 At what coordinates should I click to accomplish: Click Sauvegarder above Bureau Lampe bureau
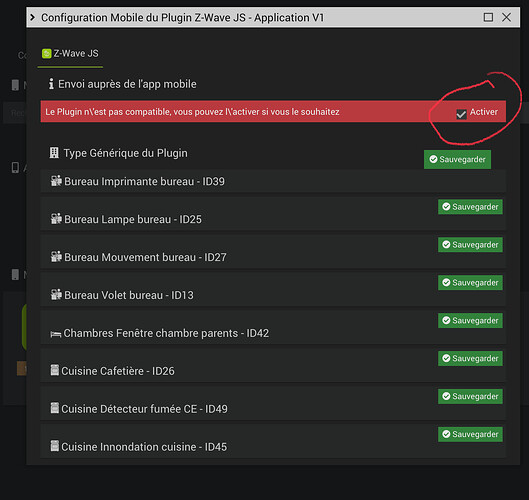click(470, 206)
